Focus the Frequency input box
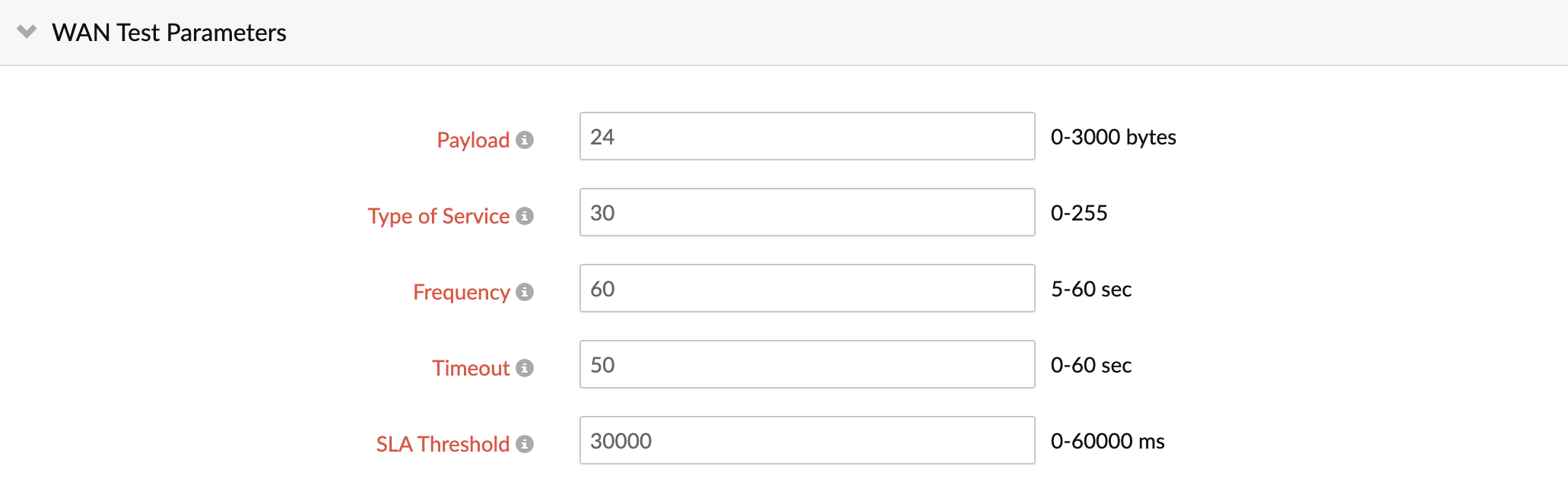This screenshot has height=479, width=1568. click(x=806, y=289)
